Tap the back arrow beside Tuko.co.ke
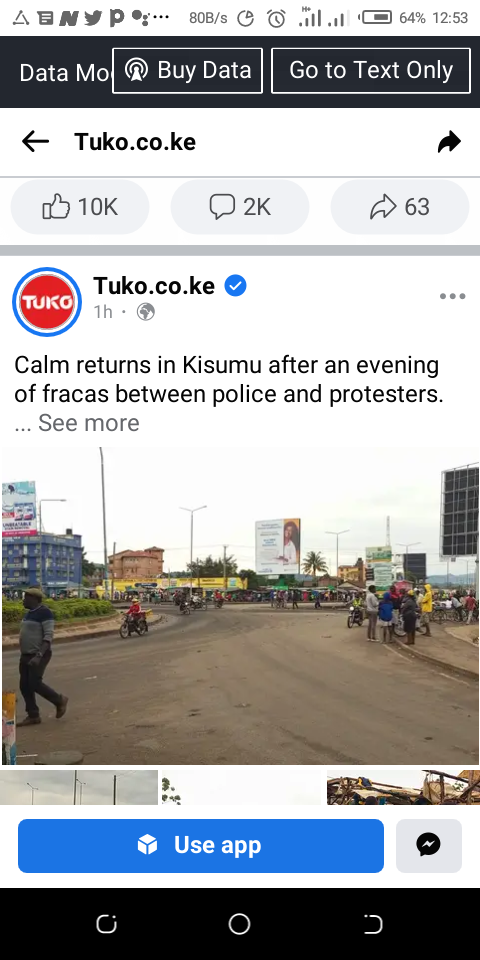This screenshot has height=960, width=480. coord(36,141)
